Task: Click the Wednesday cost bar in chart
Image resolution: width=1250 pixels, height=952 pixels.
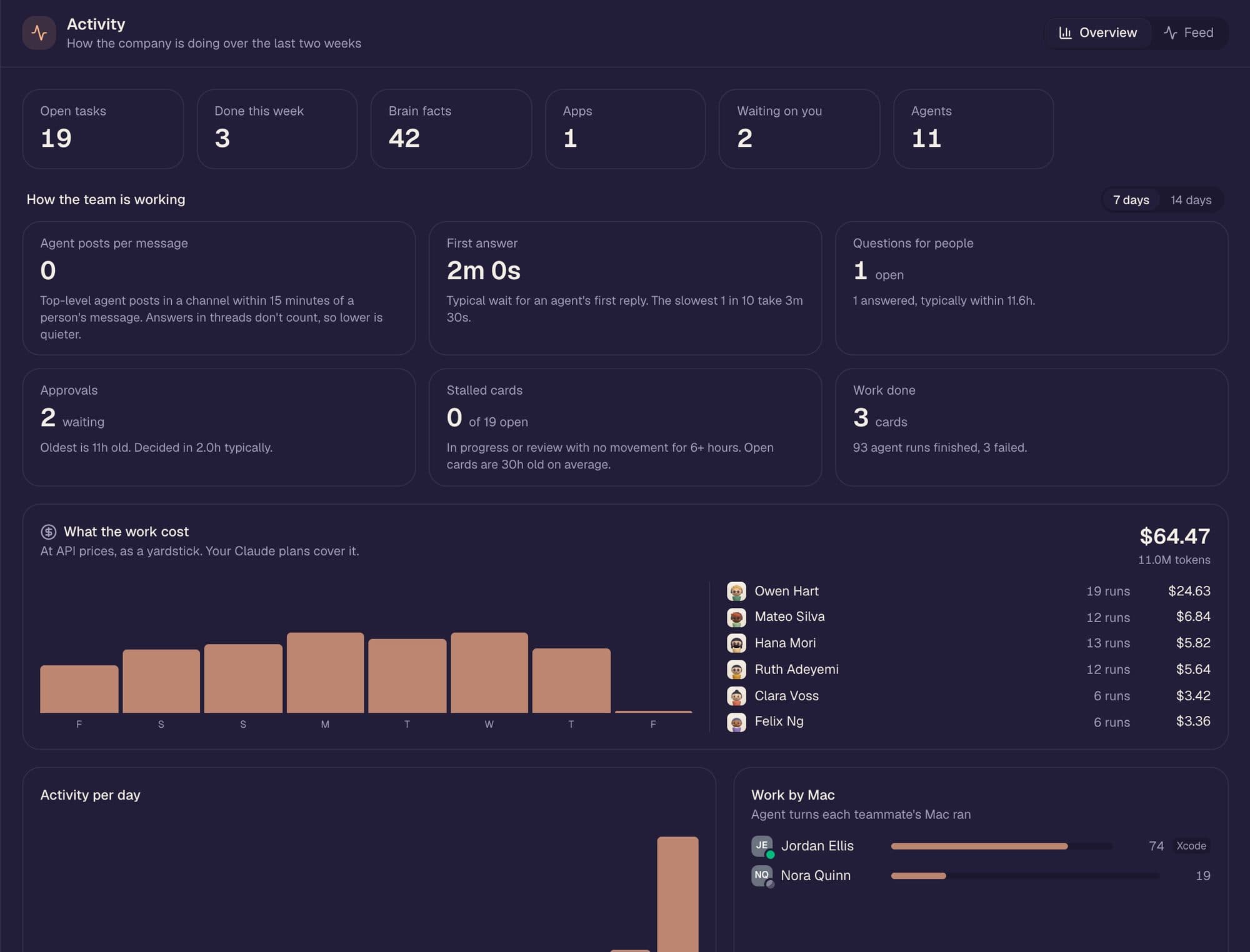Action: click(489, 673)
